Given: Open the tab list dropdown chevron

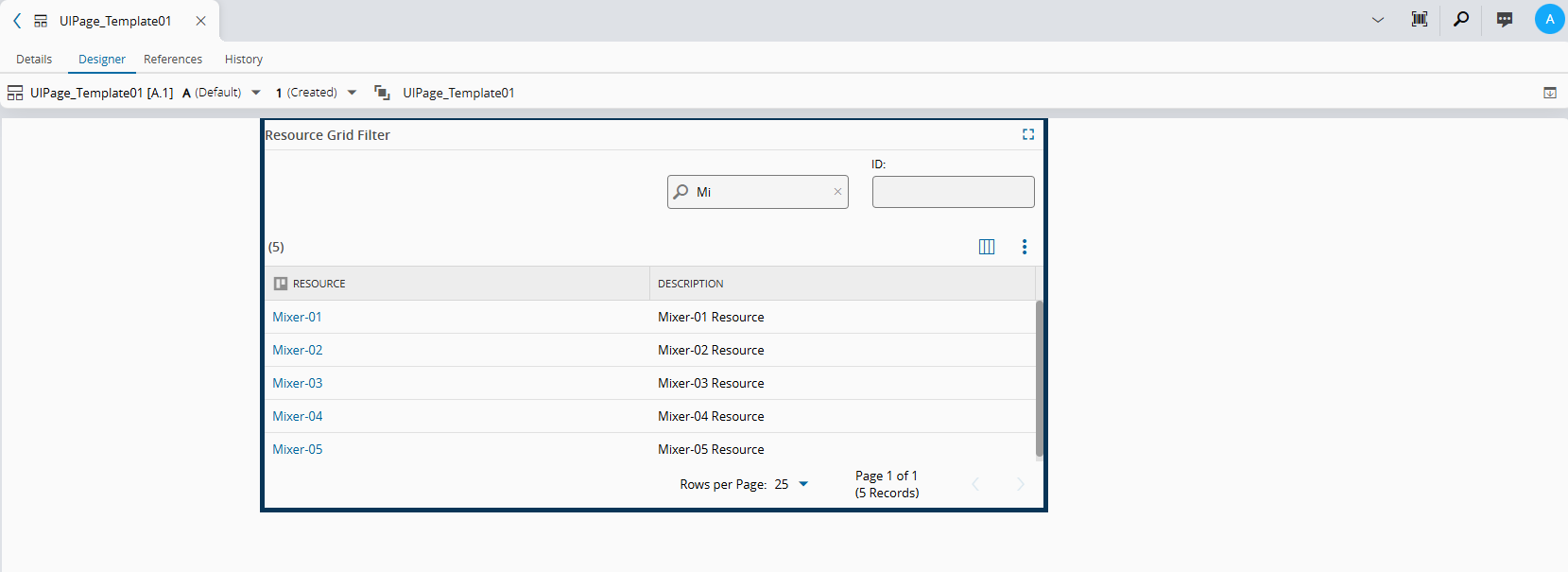Looking at the screenshot, I should 1378,20.
